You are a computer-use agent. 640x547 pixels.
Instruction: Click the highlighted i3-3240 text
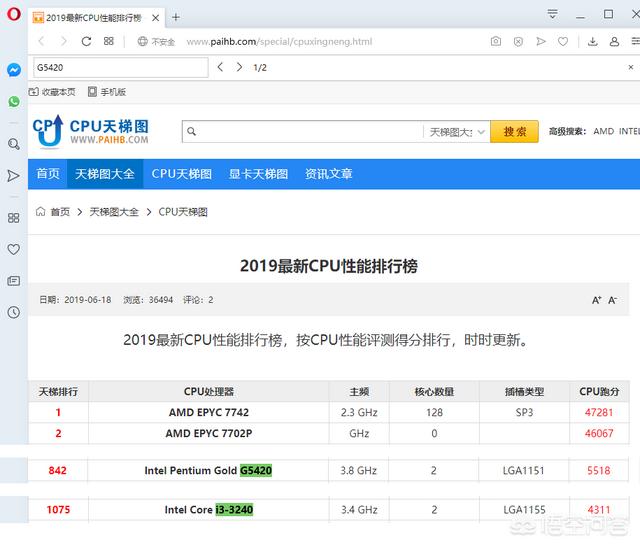click(x=234, y=509)
